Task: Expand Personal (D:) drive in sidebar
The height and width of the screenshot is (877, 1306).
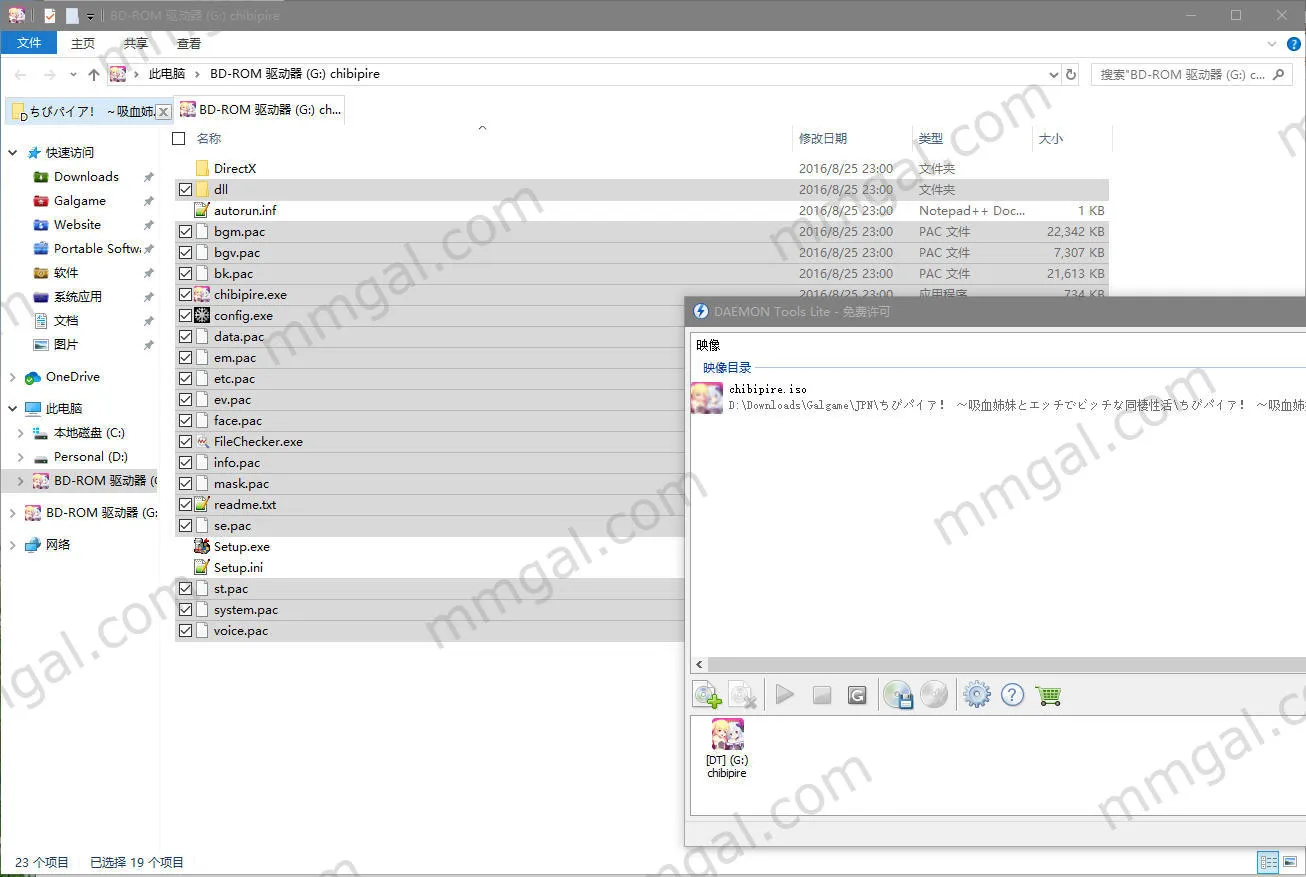Action: click(21, 457)
